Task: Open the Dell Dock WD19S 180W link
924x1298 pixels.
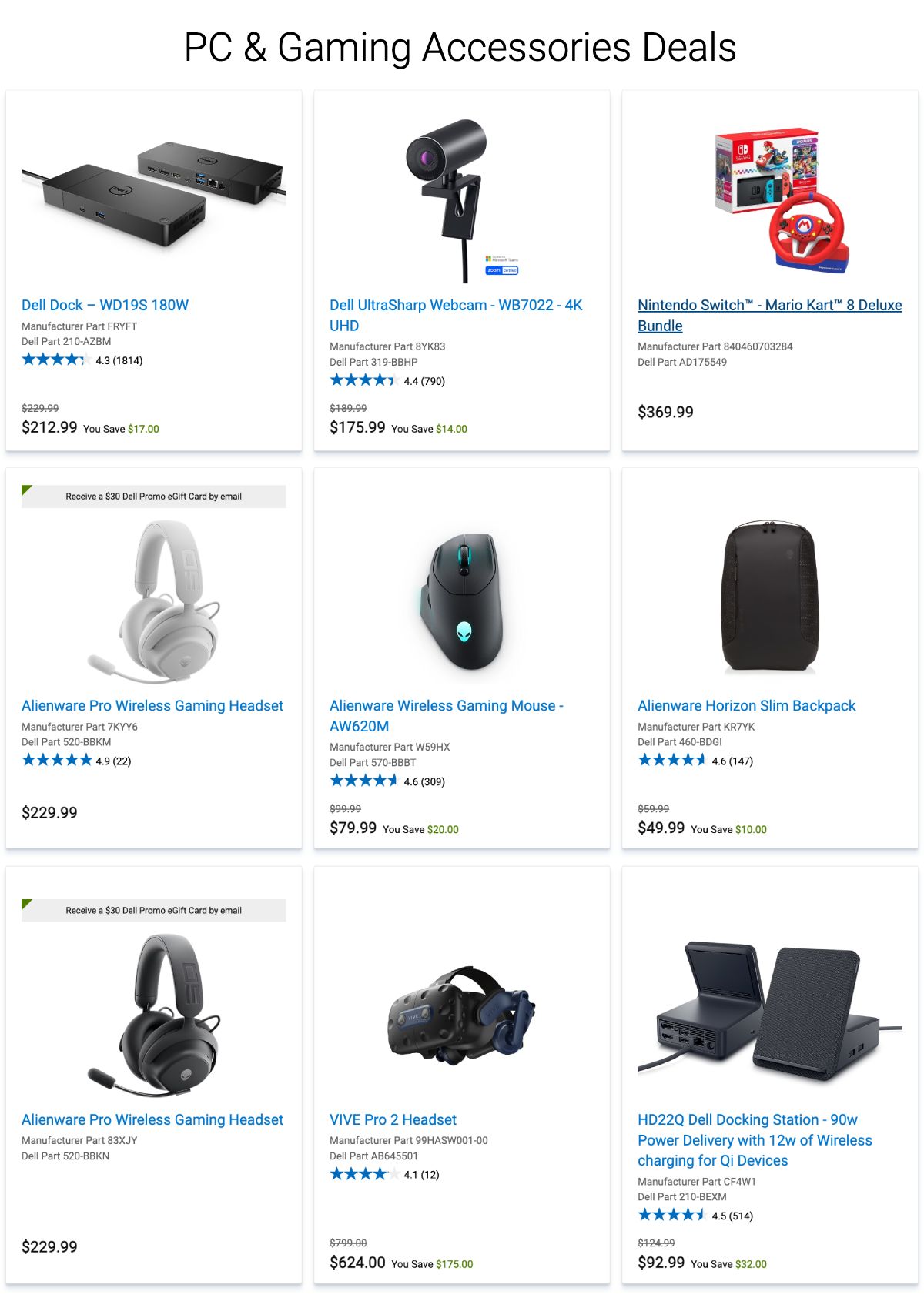Action: point(105,305)
